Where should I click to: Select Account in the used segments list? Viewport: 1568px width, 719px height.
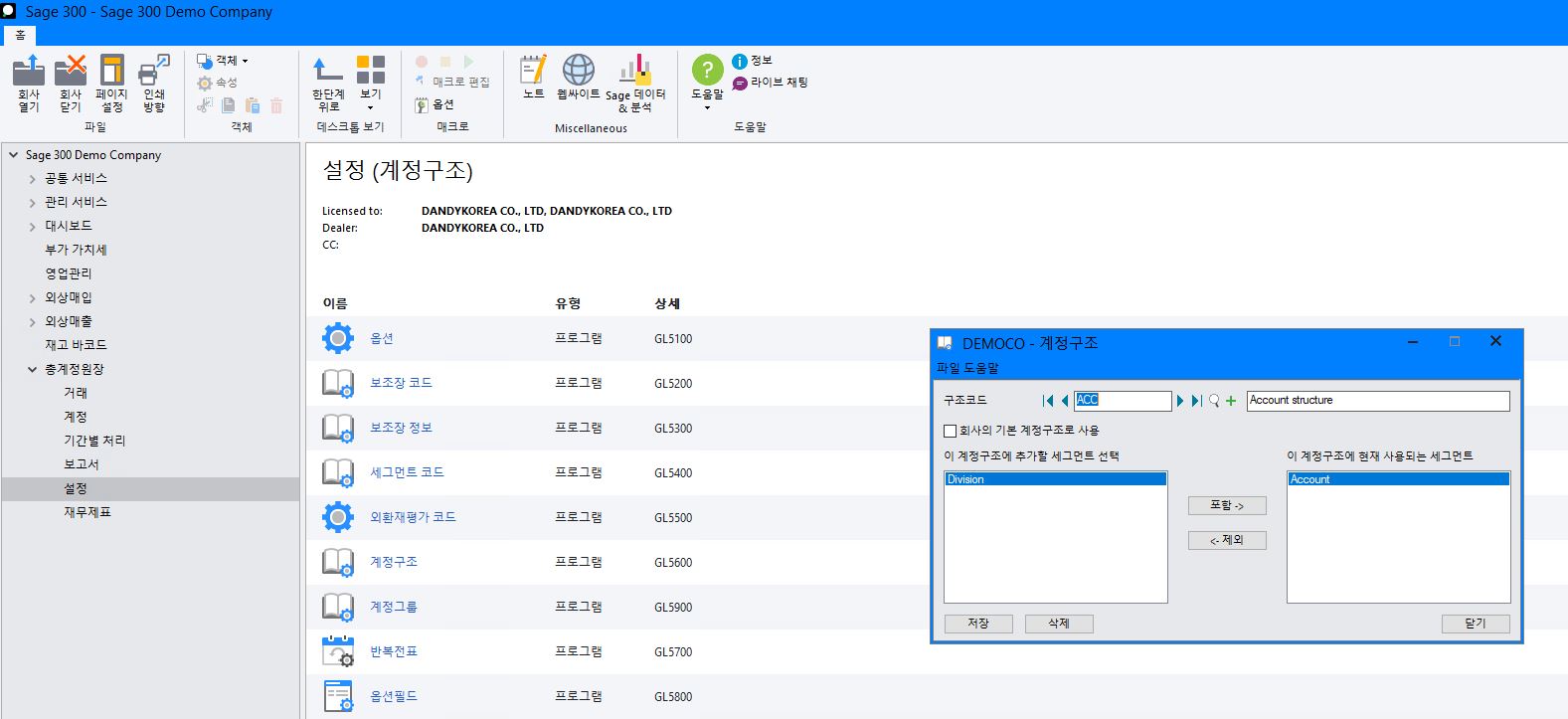[1398, 479]
